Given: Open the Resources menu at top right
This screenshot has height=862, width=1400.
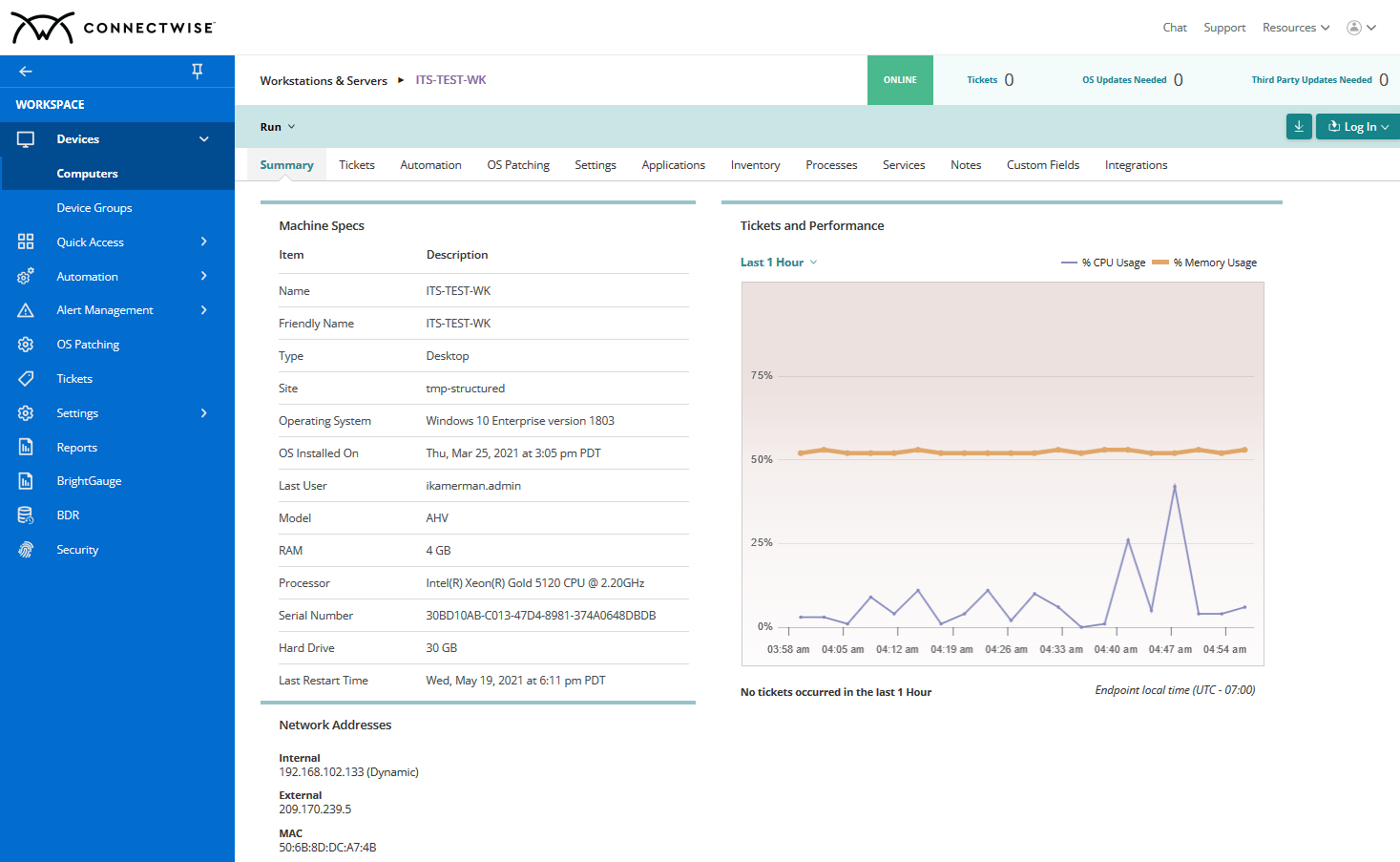Looking at the screenshot, I should [1295, 27].
